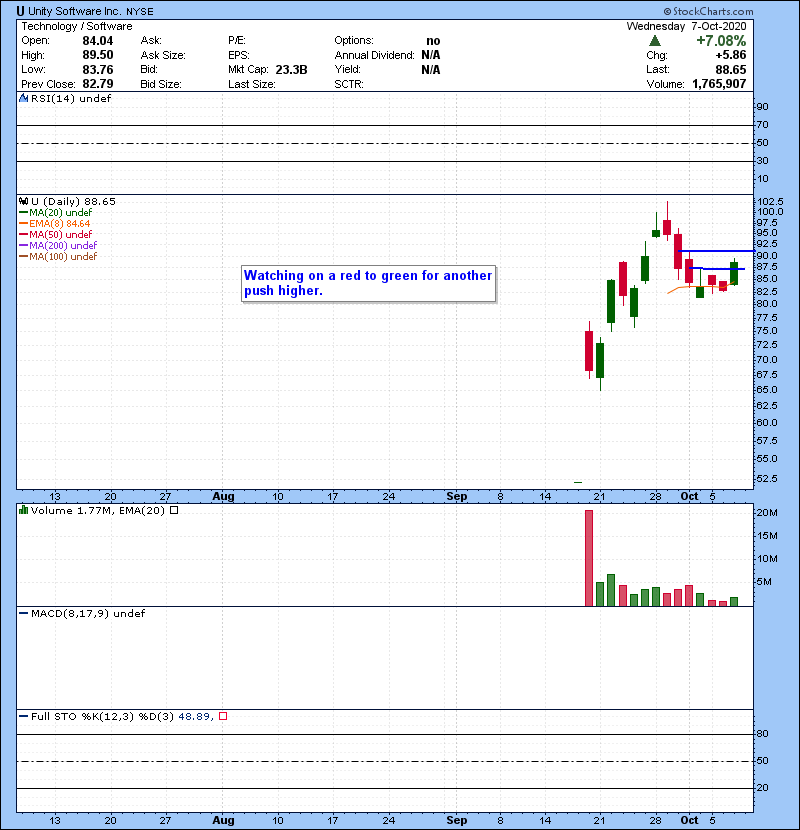Click the 'Unity Software Inc.' chart title
Image resolution: width=800 pixels, height=830 pixels.
pos(74,11)
